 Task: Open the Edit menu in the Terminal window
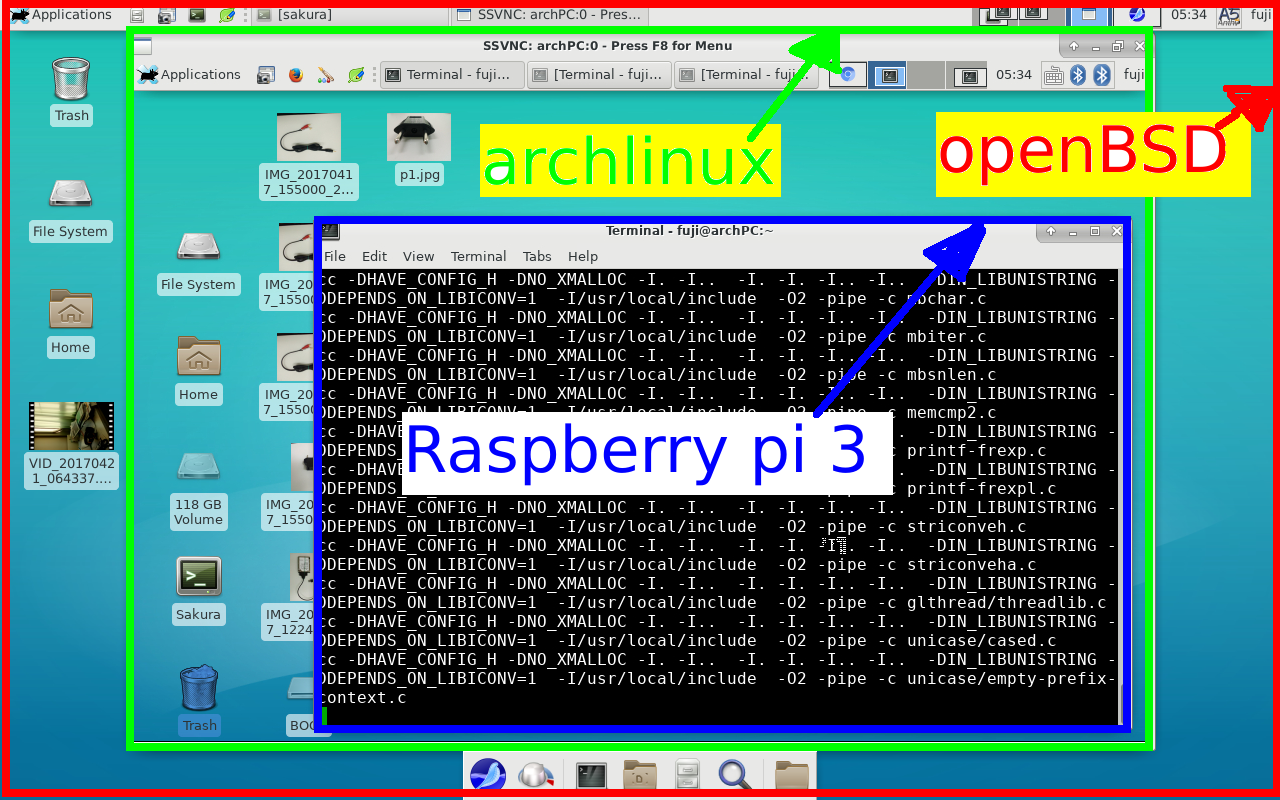[x=374, y=256]
